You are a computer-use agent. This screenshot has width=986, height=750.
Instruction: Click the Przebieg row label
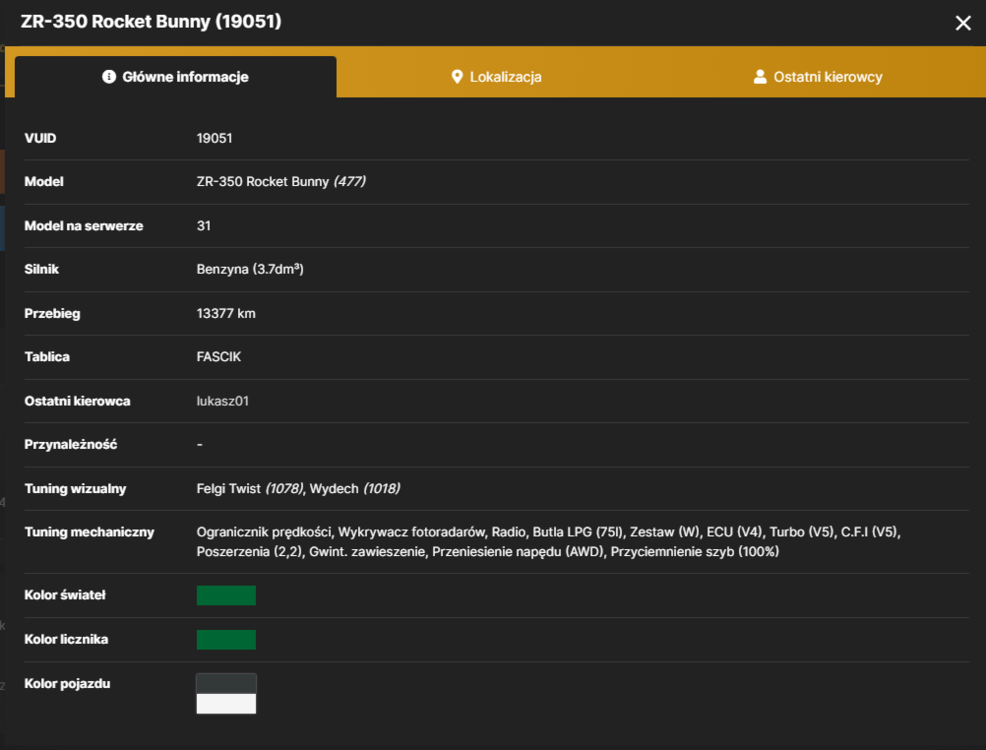pos(52,313)
